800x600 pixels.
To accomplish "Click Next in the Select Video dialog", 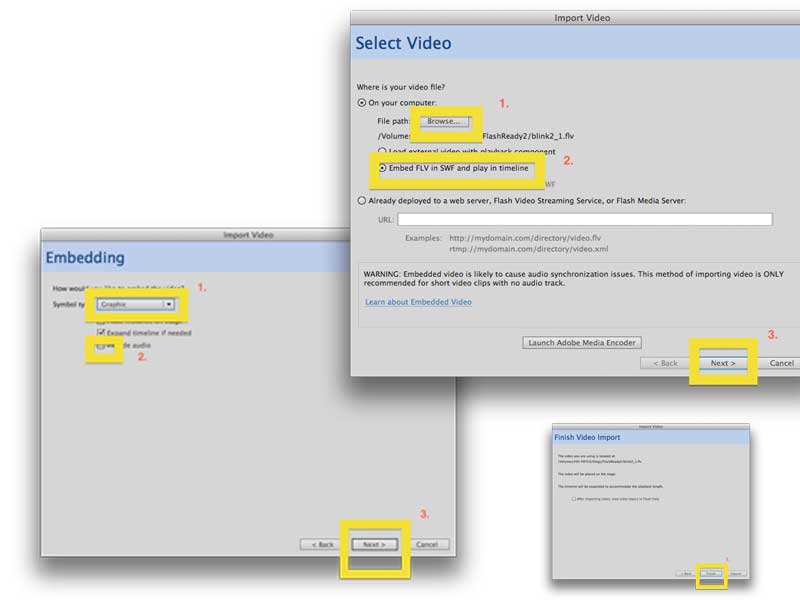I will coord(722,363).
